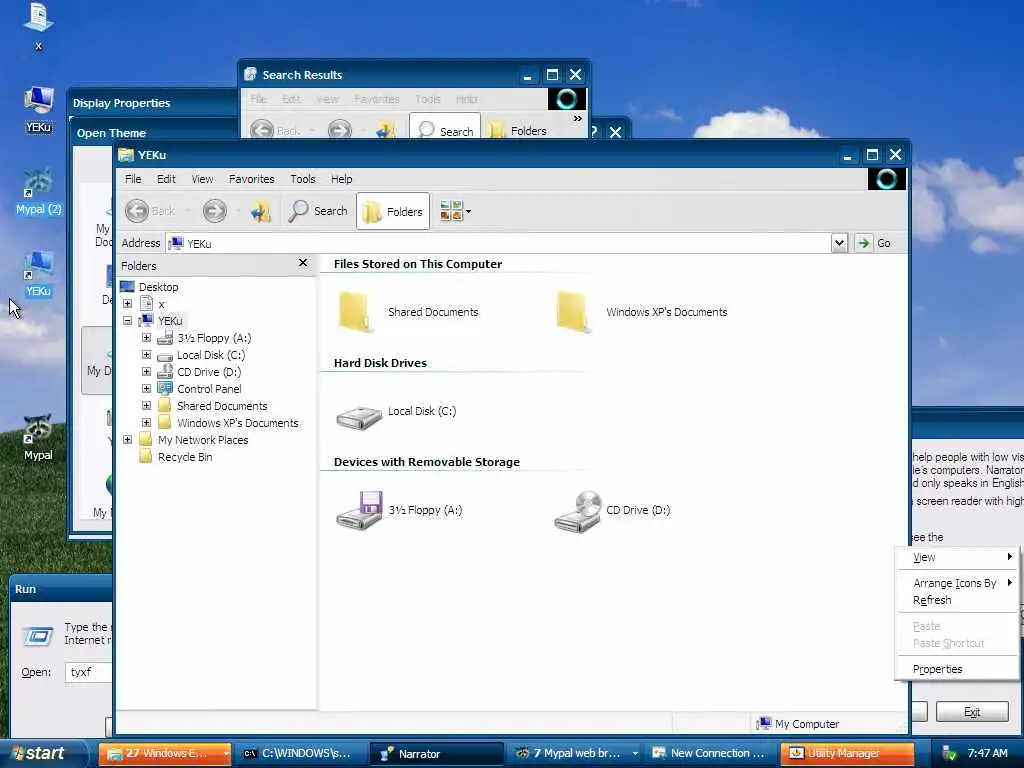1024x768 pixels.
Task: Toggle the Folders pane button in YEKu
Action: click(x=392, y=211)
